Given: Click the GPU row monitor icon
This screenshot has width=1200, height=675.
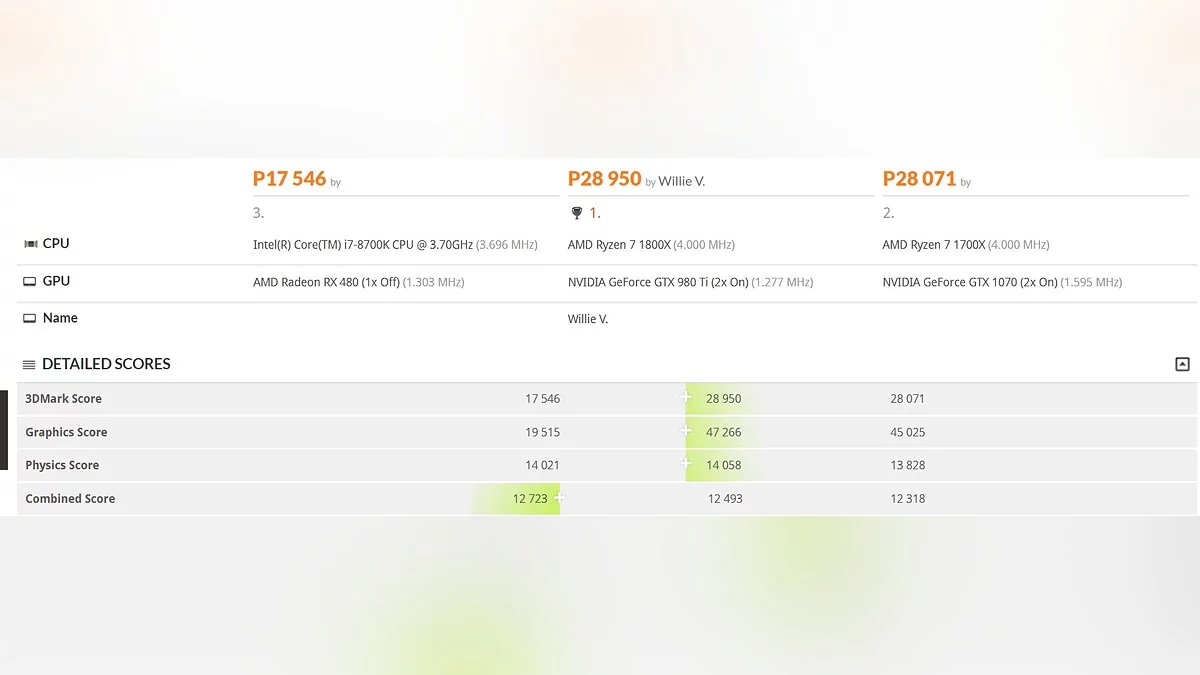Looking at the screenshot, I should click(30, 282).
